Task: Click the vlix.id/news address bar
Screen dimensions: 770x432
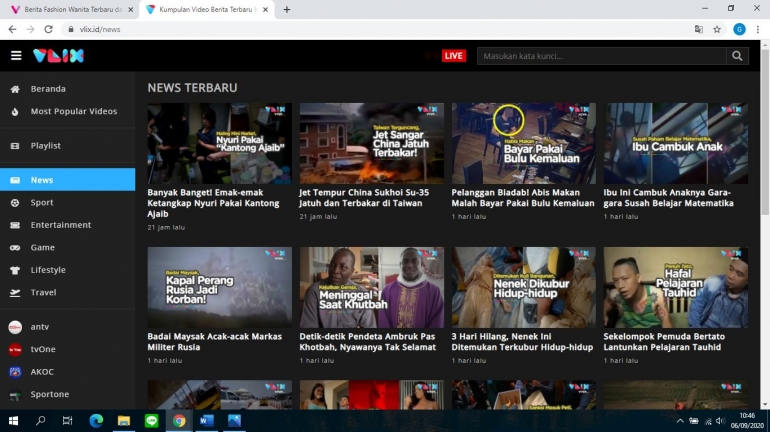Action: coord(376,29)
